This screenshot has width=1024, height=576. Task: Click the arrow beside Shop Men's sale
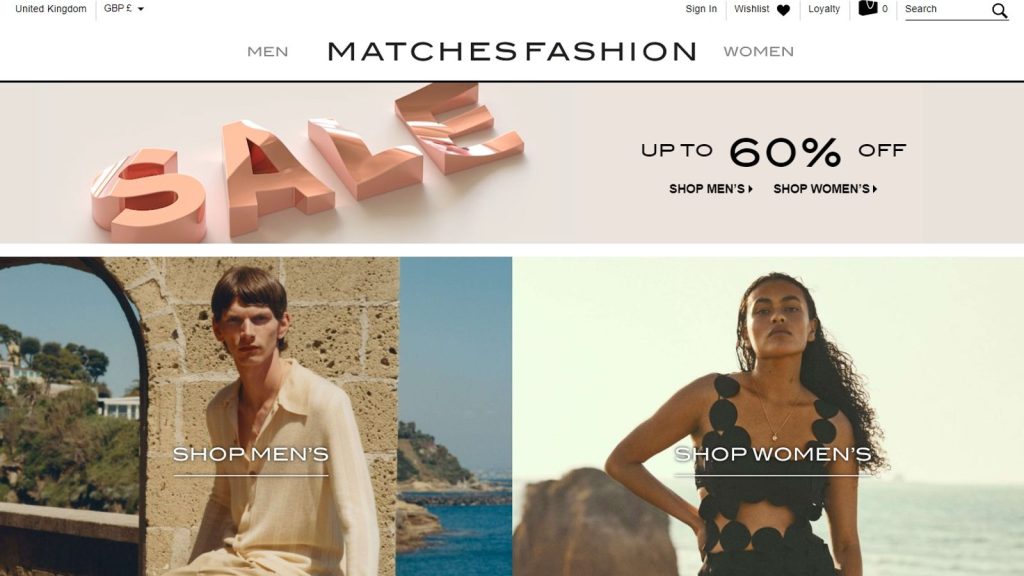(750, 189)
